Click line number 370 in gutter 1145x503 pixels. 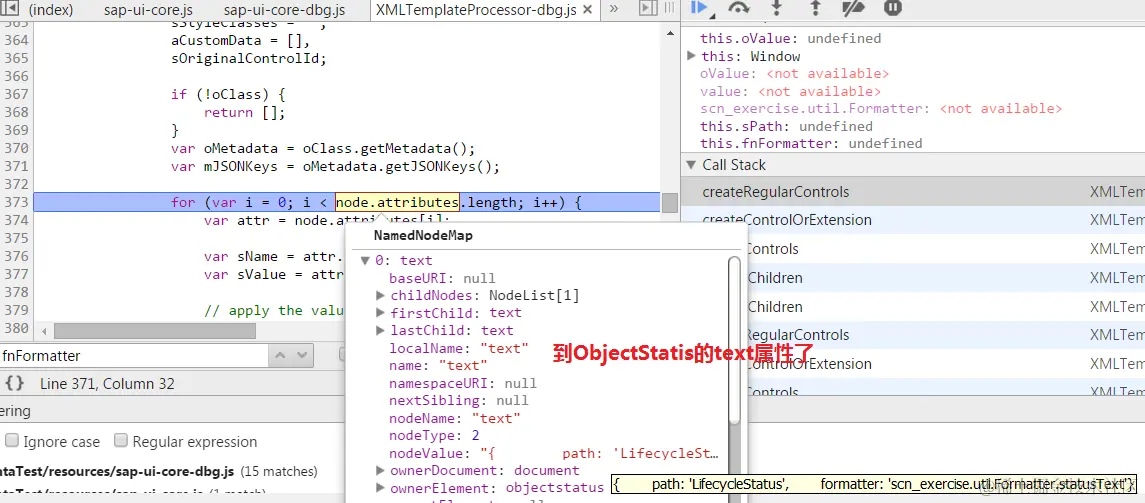coord(16,148)
